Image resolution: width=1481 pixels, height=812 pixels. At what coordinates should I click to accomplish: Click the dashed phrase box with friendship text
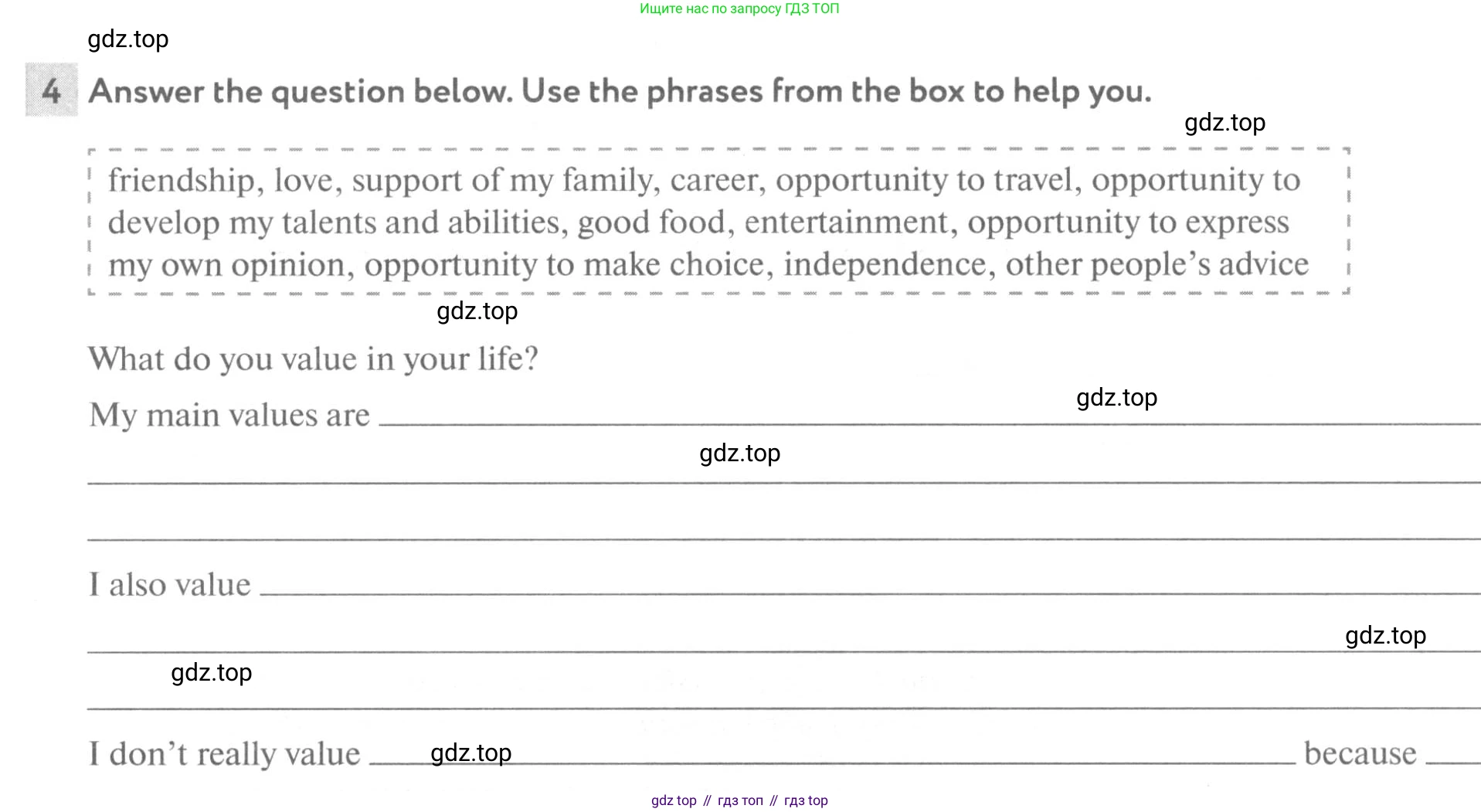[x=719, y=222]
